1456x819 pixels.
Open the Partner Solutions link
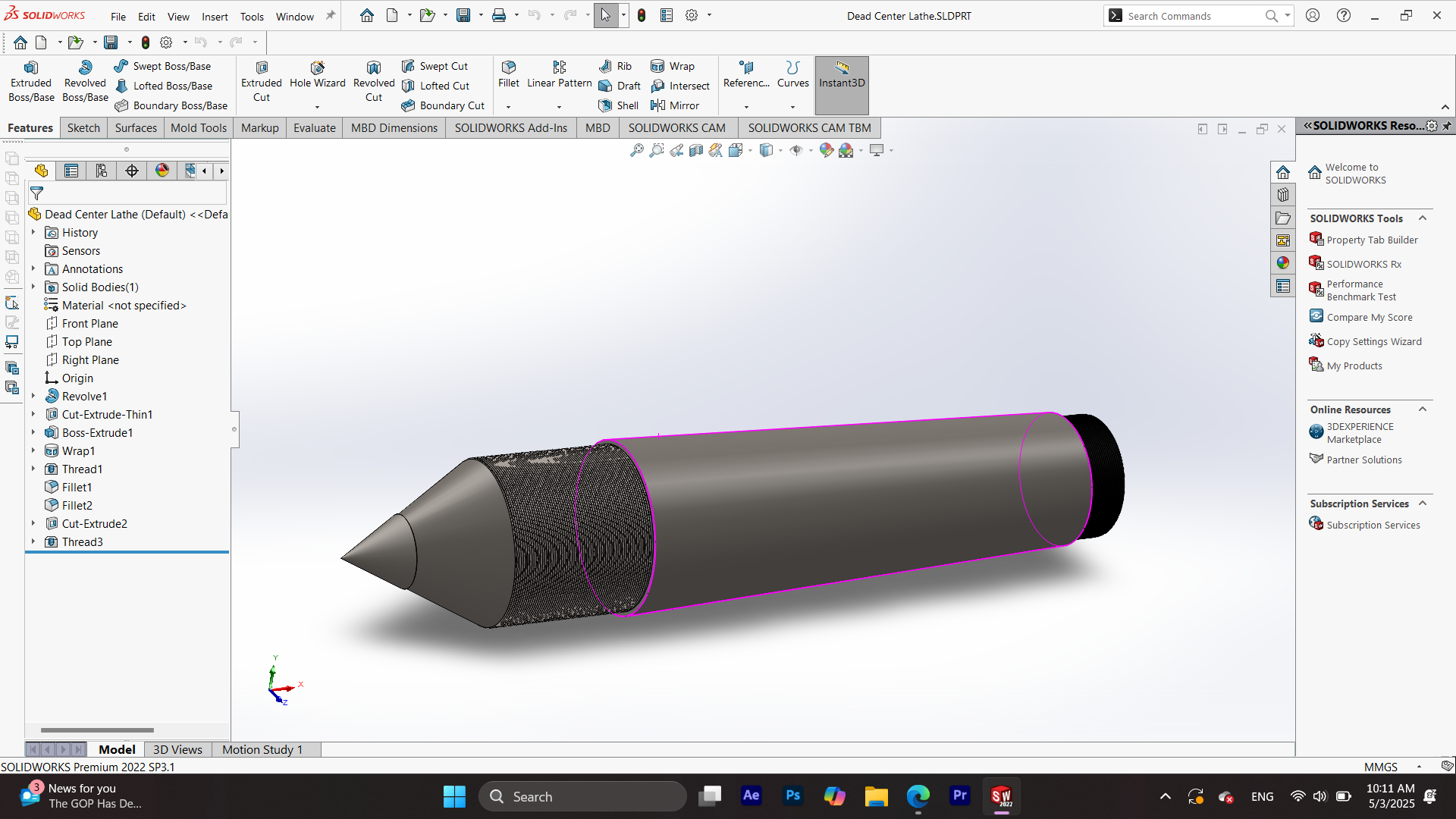pyautogui.click(x=1364, y=460)
